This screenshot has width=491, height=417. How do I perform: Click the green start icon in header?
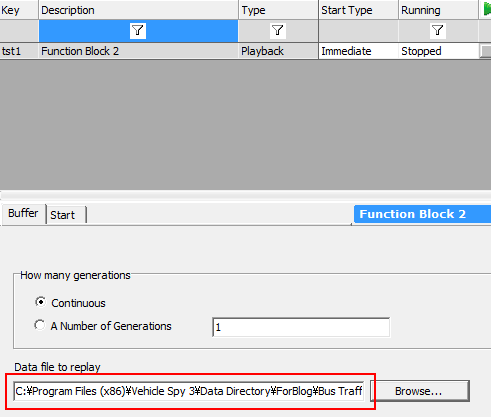click(487, 10)
